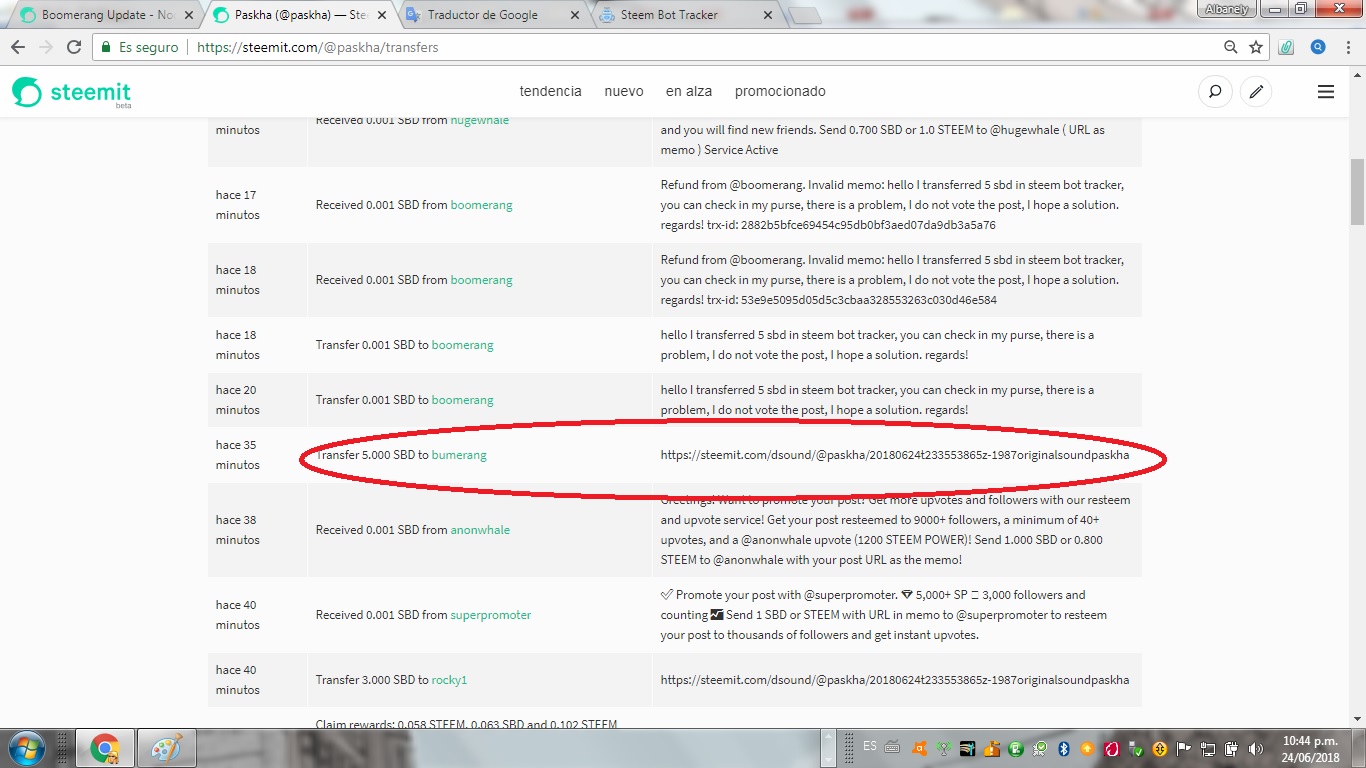The image size is (1366, 768).
Task: Click the dsound URL memo in rocky1 row
Action: [895, 680]
